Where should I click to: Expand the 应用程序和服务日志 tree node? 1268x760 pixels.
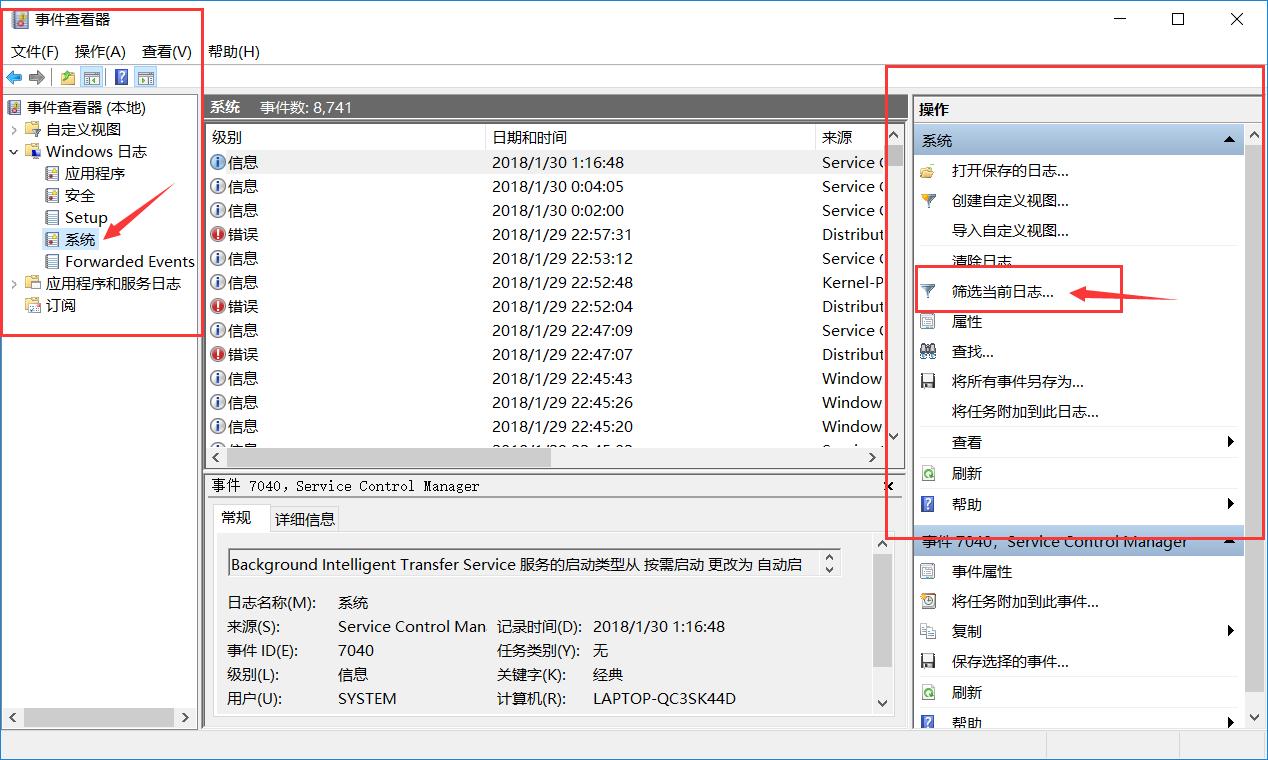(15, 283)
